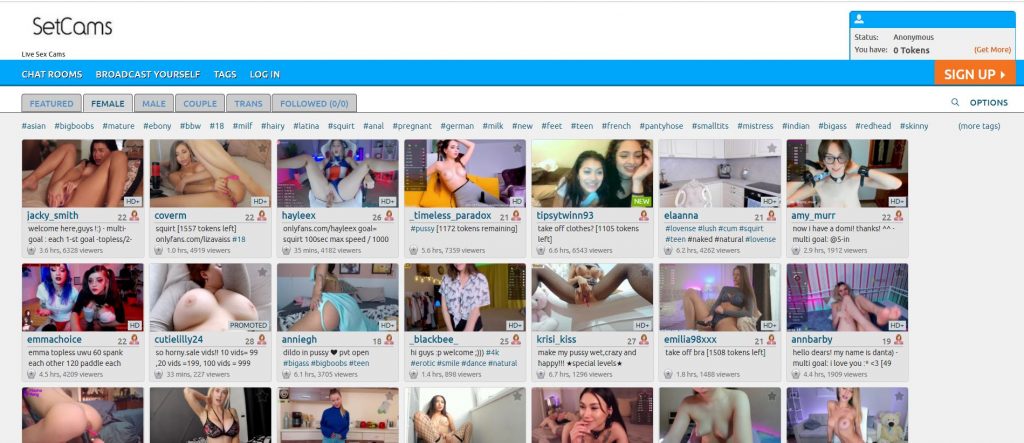Click the follow star on the elaanna thumbnail
The width and height of the screenshot is (1024, 443).
773,148
